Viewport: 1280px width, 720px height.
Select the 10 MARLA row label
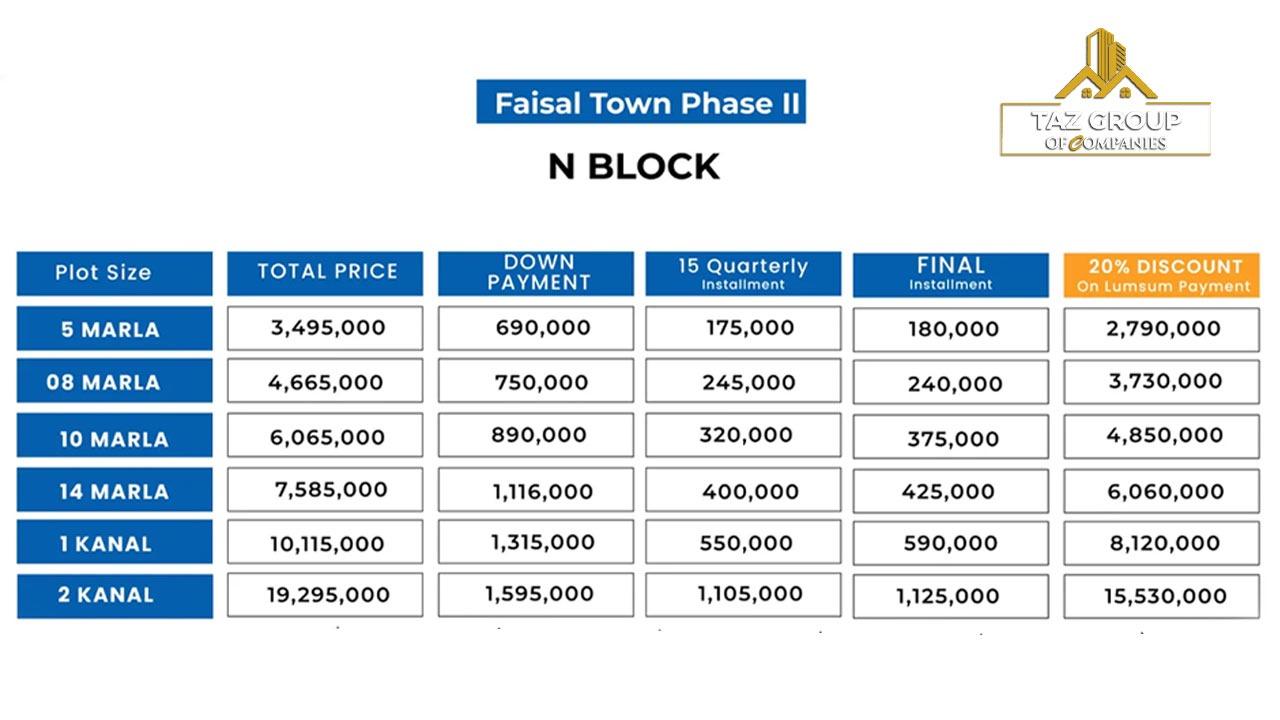(114, 438)
